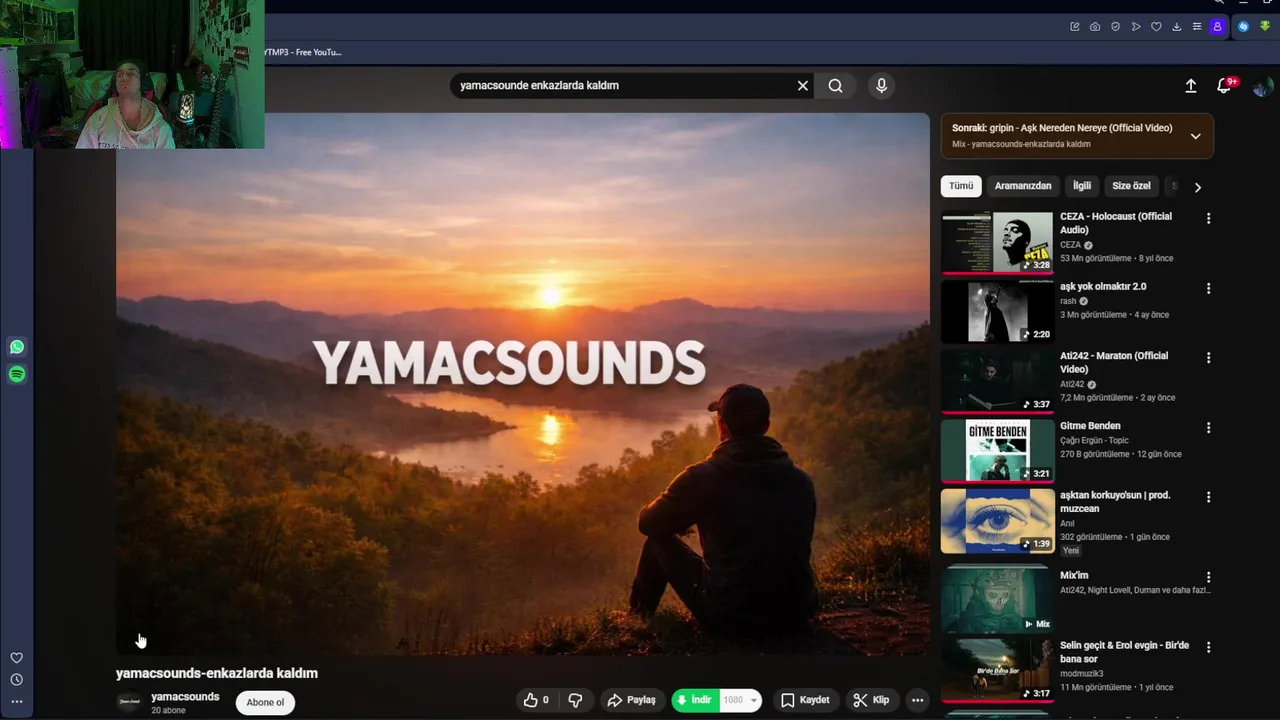This screenshot has width=1280, height=720.
Task: Open the easy setup sliders icon
Action: (1197, 27)
